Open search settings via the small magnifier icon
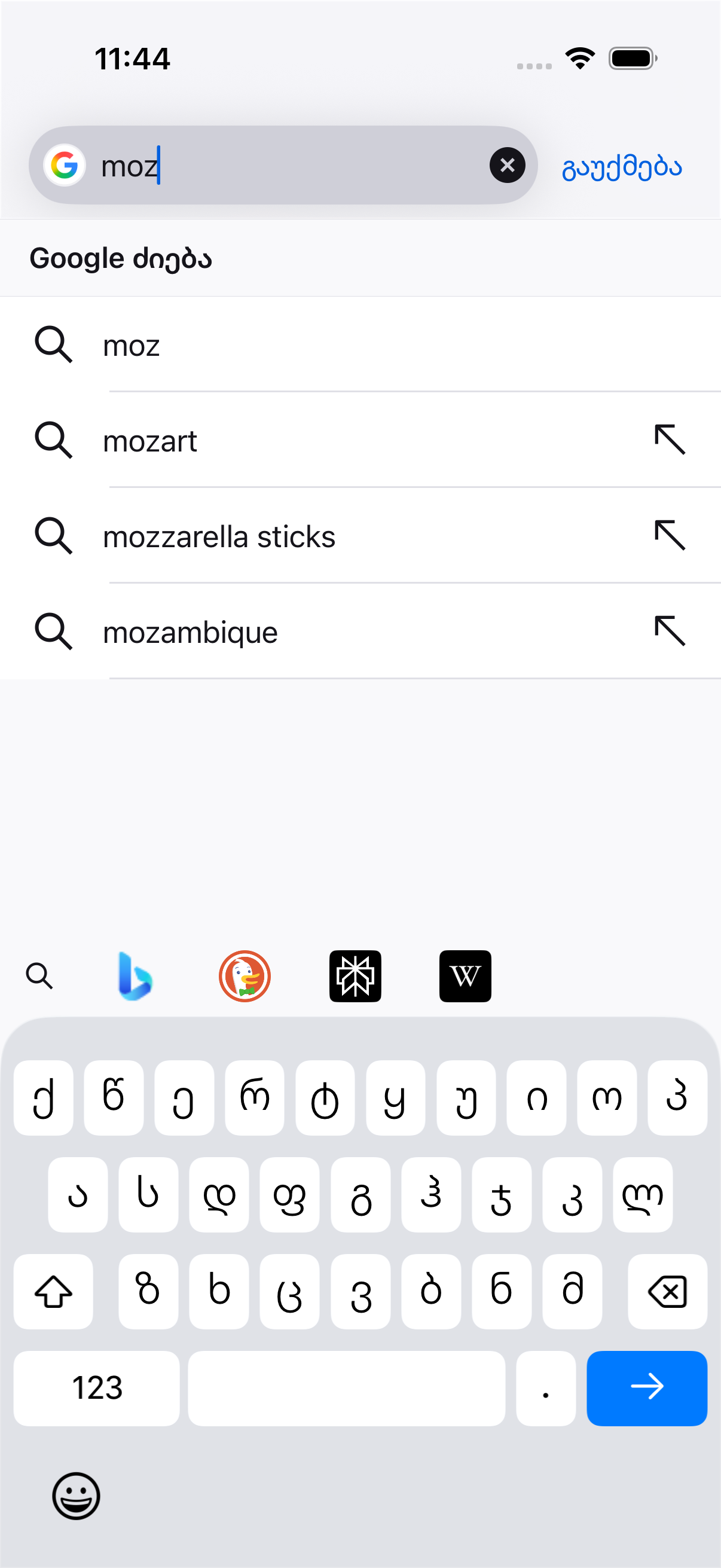This screenshot has width=721, height=1568. (39, 976)
